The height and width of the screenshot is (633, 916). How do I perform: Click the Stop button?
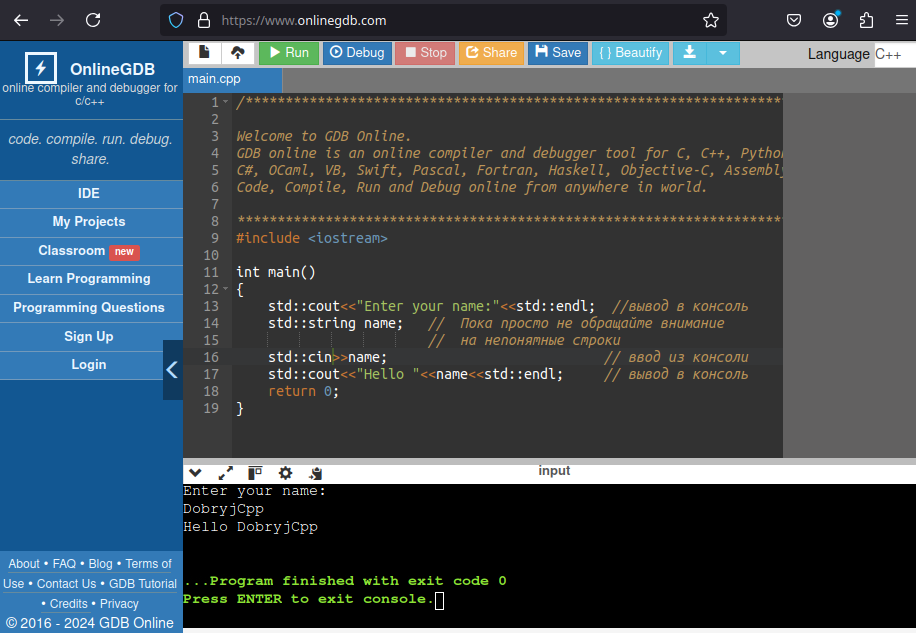[425, 53]
